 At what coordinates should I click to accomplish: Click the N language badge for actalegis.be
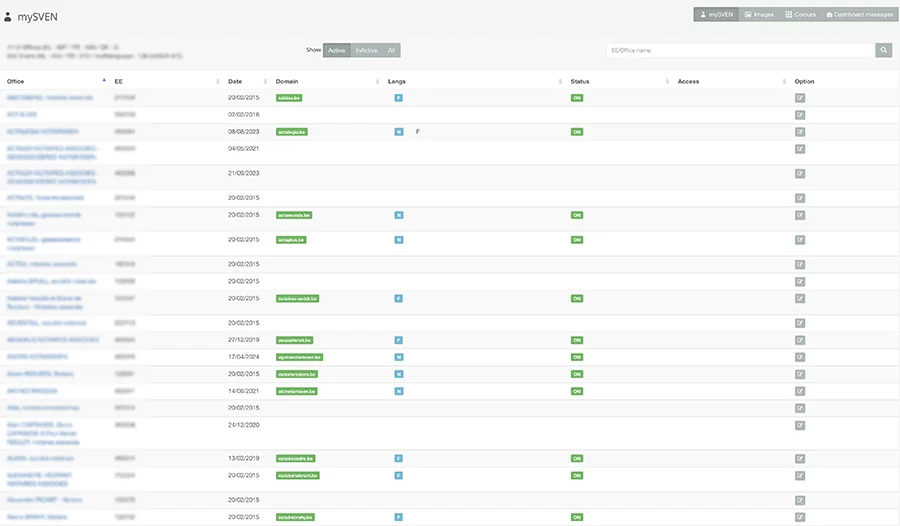pos(398,132)
